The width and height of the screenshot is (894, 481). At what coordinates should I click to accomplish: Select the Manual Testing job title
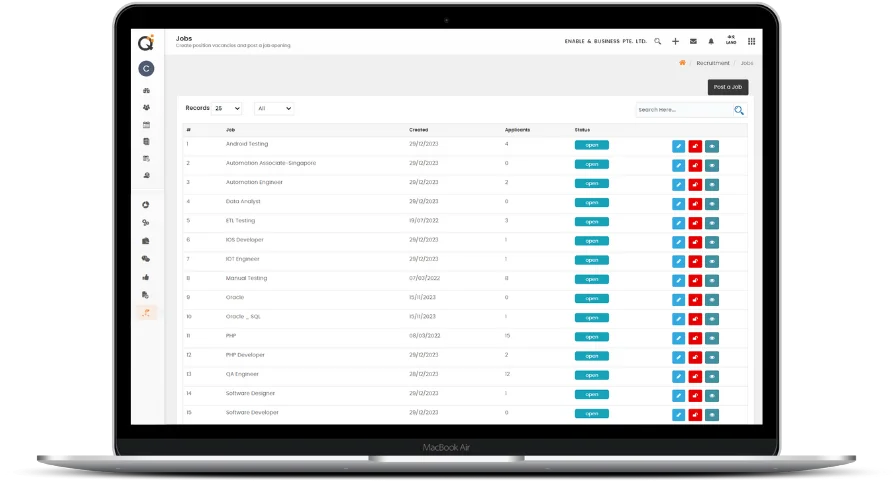click(x=246, y=278)
